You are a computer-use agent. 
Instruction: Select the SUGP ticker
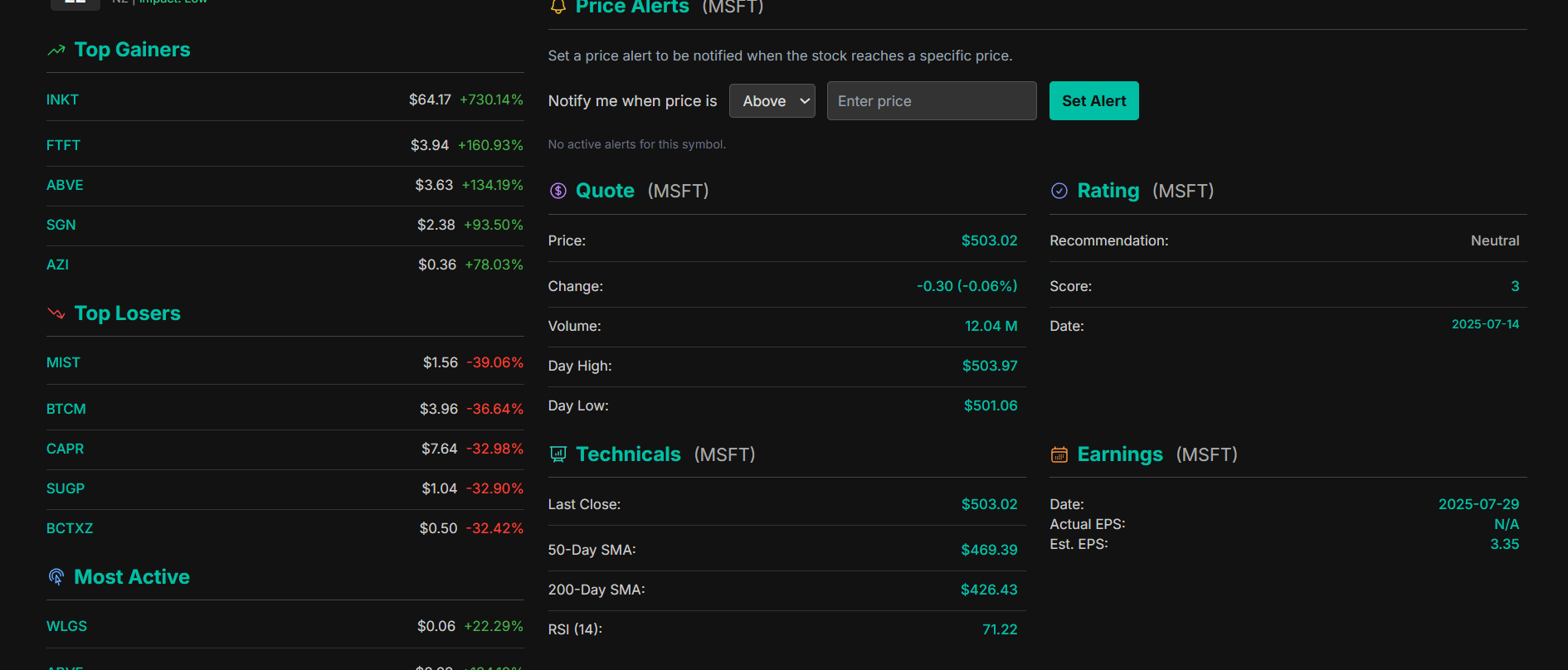[x=66, y=488]
